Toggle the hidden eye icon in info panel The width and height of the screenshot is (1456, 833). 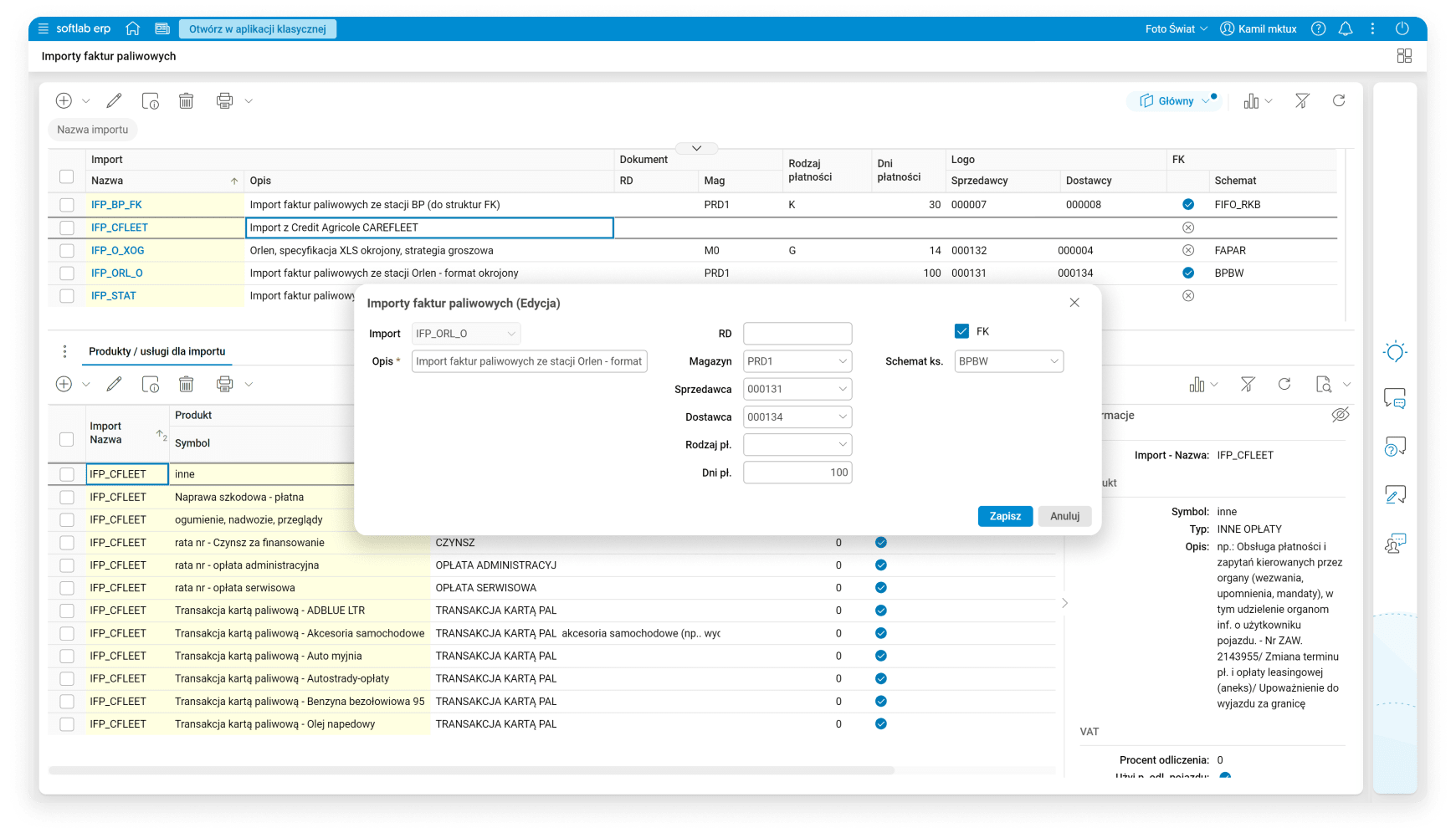[x=1340, y=416]
